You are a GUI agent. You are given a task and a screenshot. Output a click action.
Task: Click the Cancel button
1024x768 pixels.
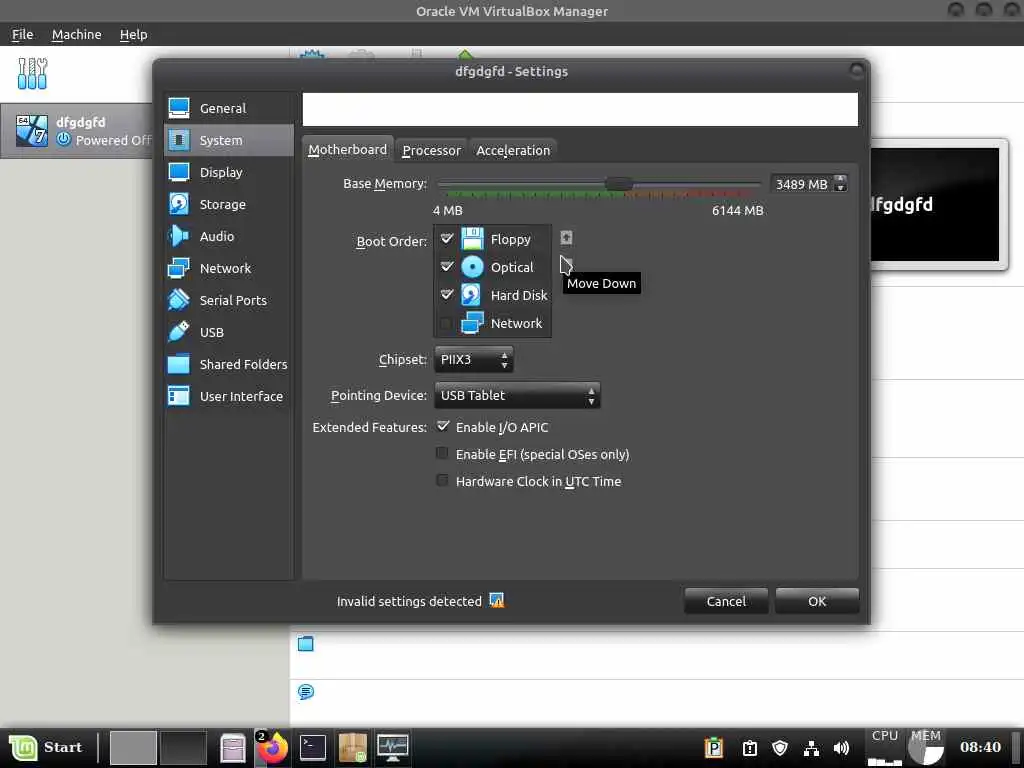[x=726, y=601]
